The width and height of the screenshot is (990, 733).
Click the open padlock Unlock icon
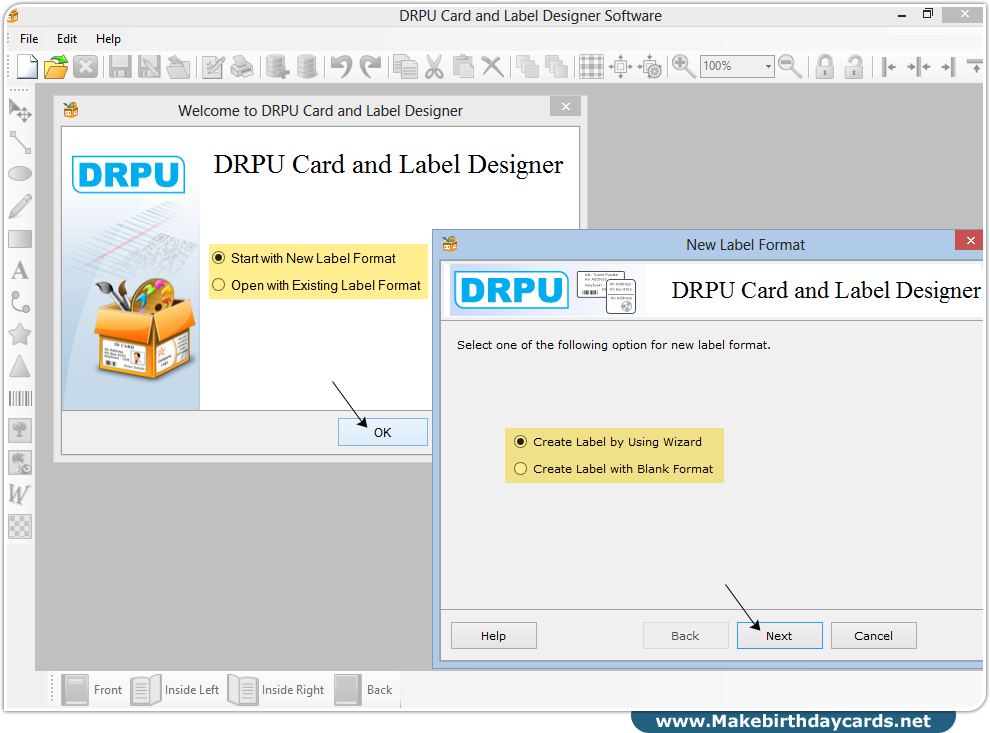tap(854, 66)
